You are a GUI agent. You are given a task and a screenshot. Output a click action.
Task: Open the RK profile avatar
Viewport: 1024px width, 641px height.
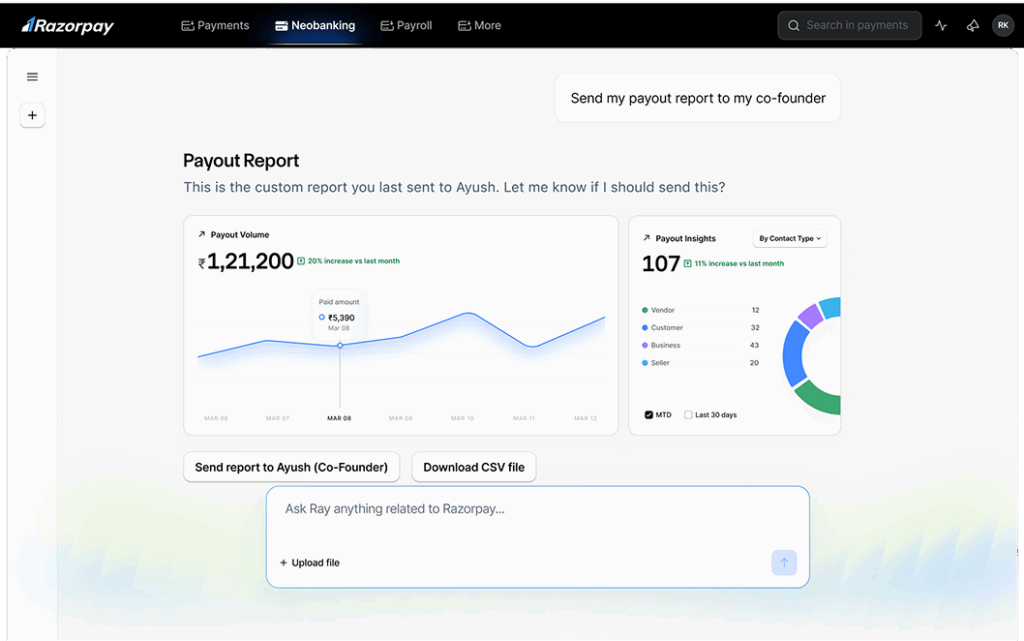[1002, 26]
